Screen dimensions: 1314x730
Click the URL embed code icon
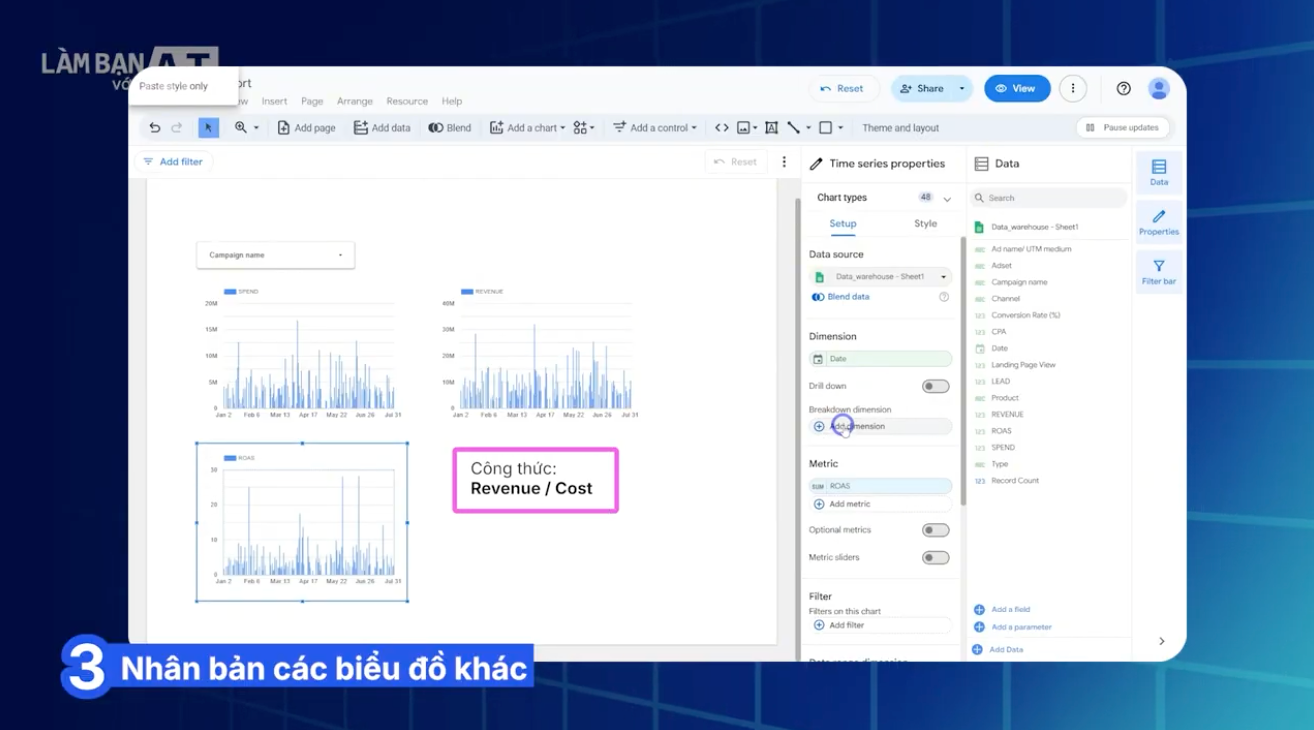coord(721,128)
